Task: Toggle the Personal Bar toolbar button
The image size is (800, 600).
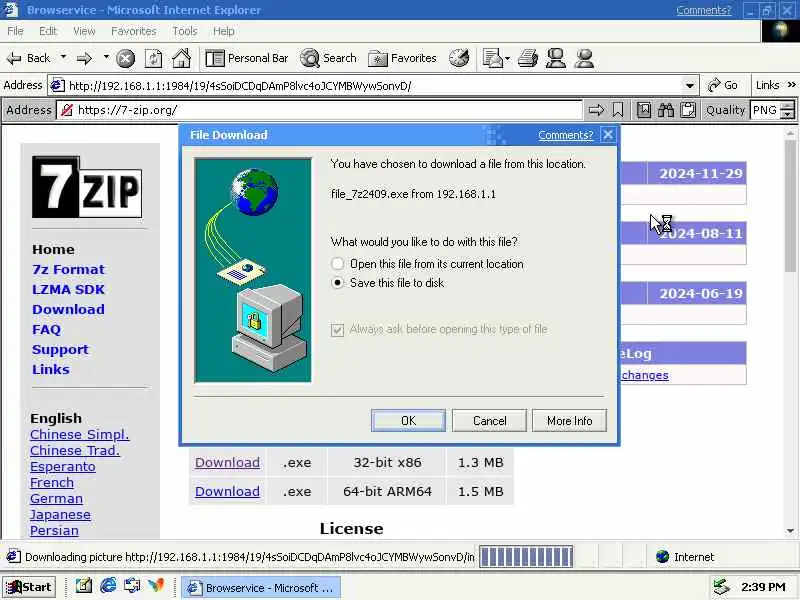Action: pos(247,58)
